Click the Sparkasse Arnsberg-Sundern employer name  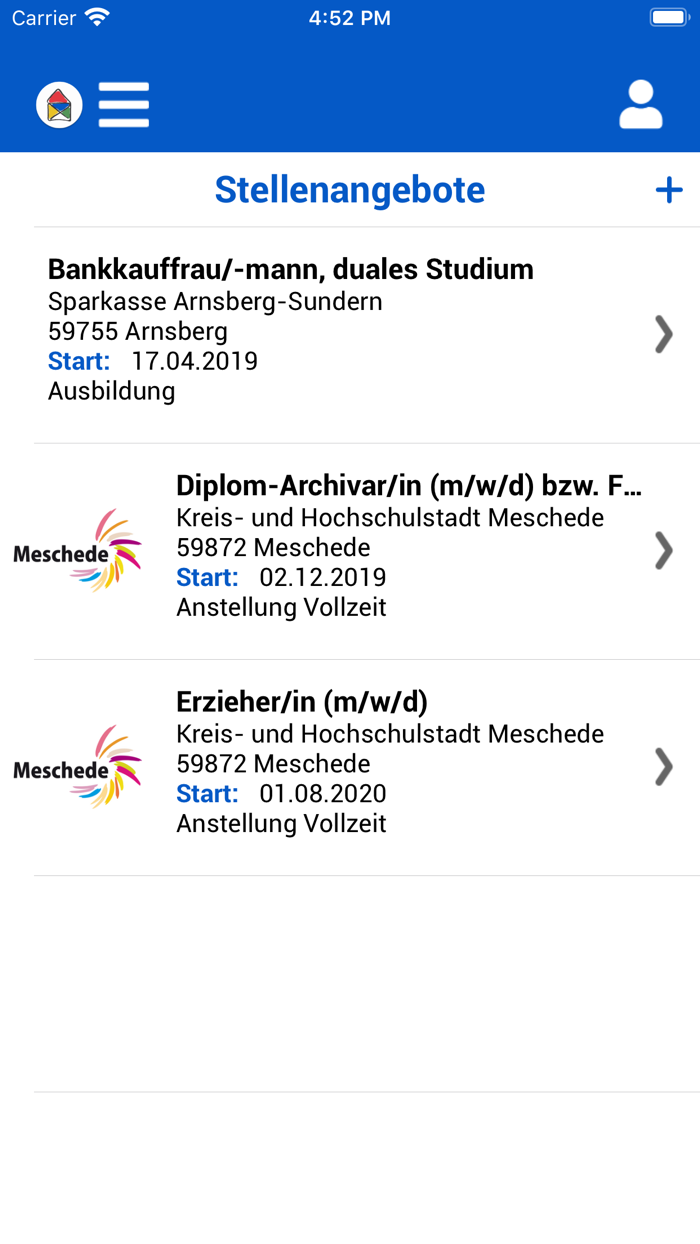click(215, 300)
